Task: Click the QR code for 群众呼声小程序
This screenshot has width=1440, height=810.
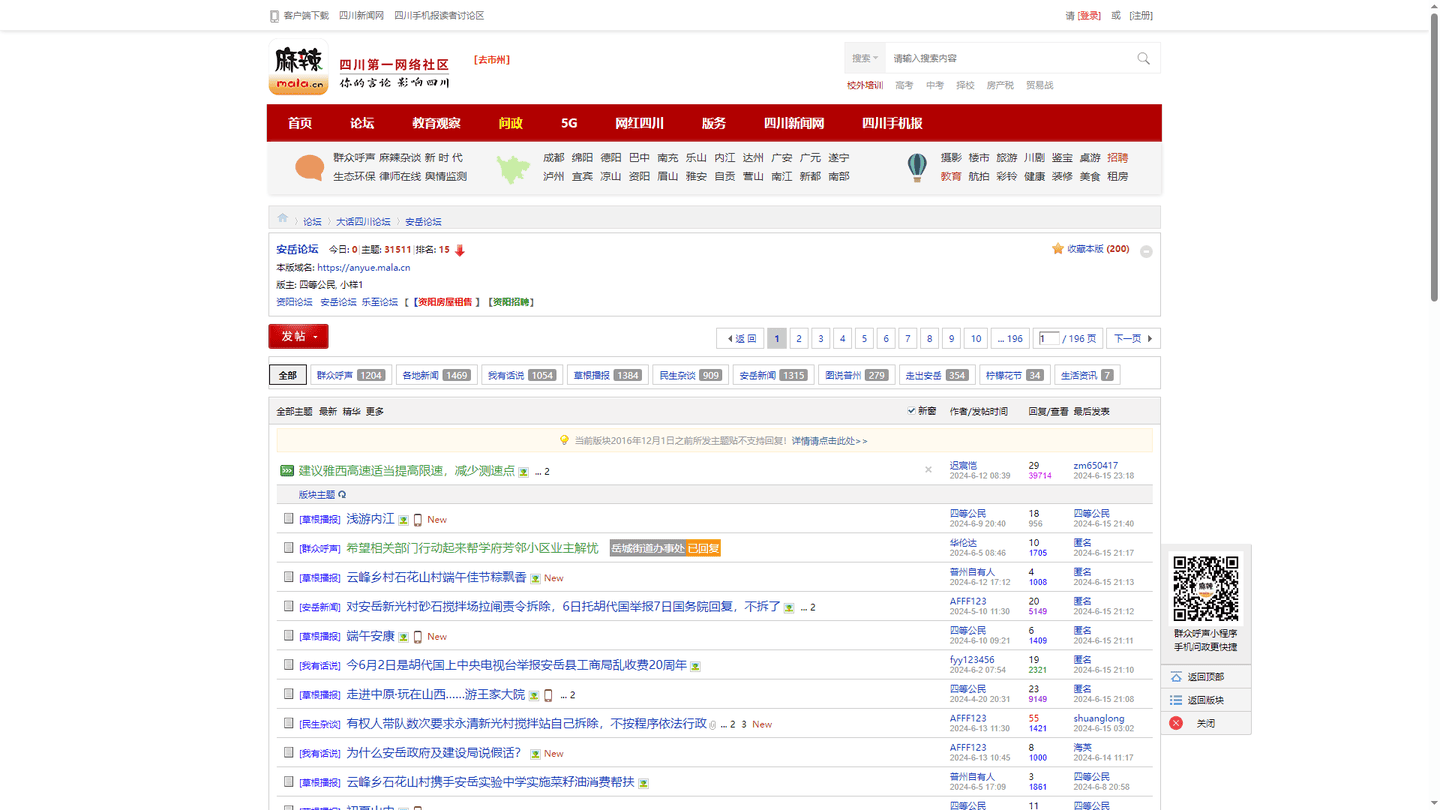Action: click(x=1205, y=589)
